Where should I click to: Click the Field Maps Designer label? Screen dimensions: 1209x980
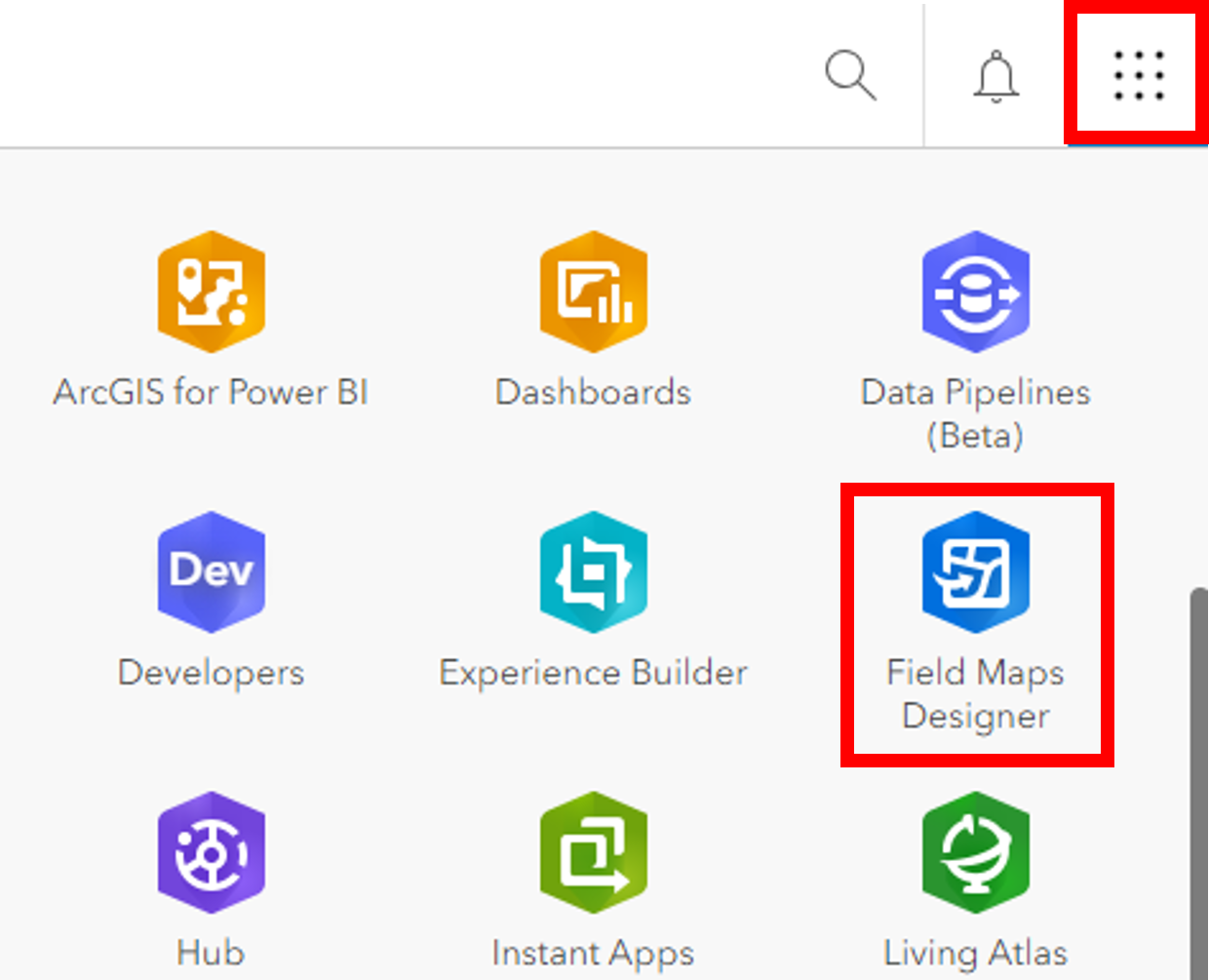[x=975, y=694]
